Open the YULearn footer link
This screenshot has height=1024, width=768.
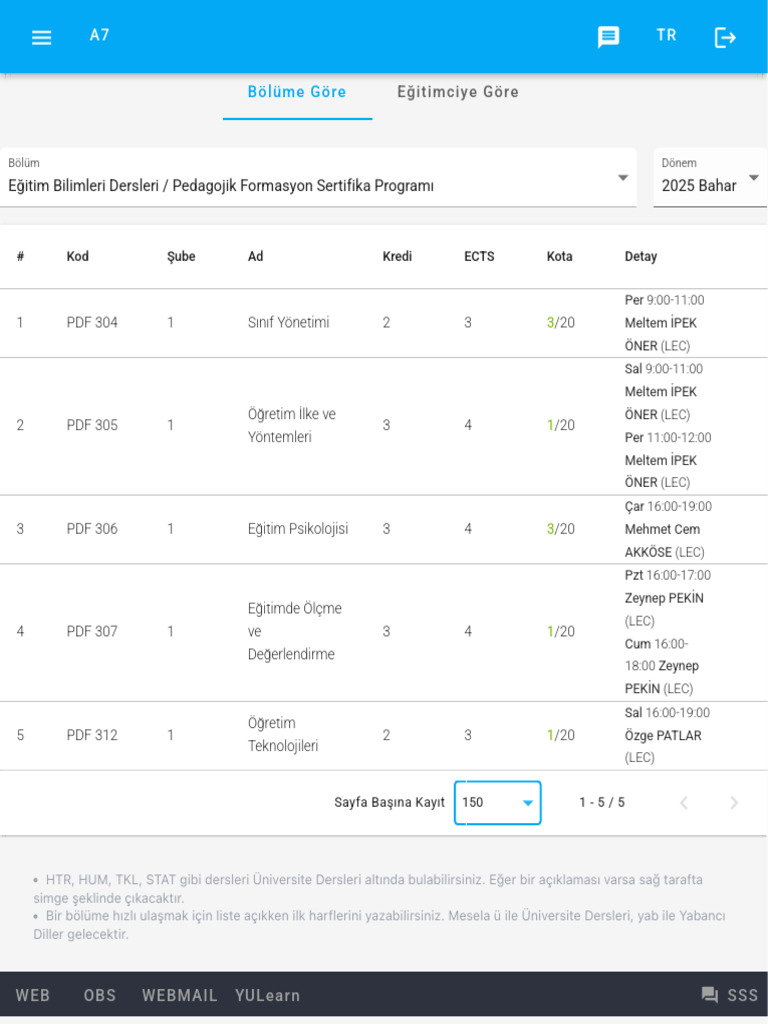click(x=267, y=995)
